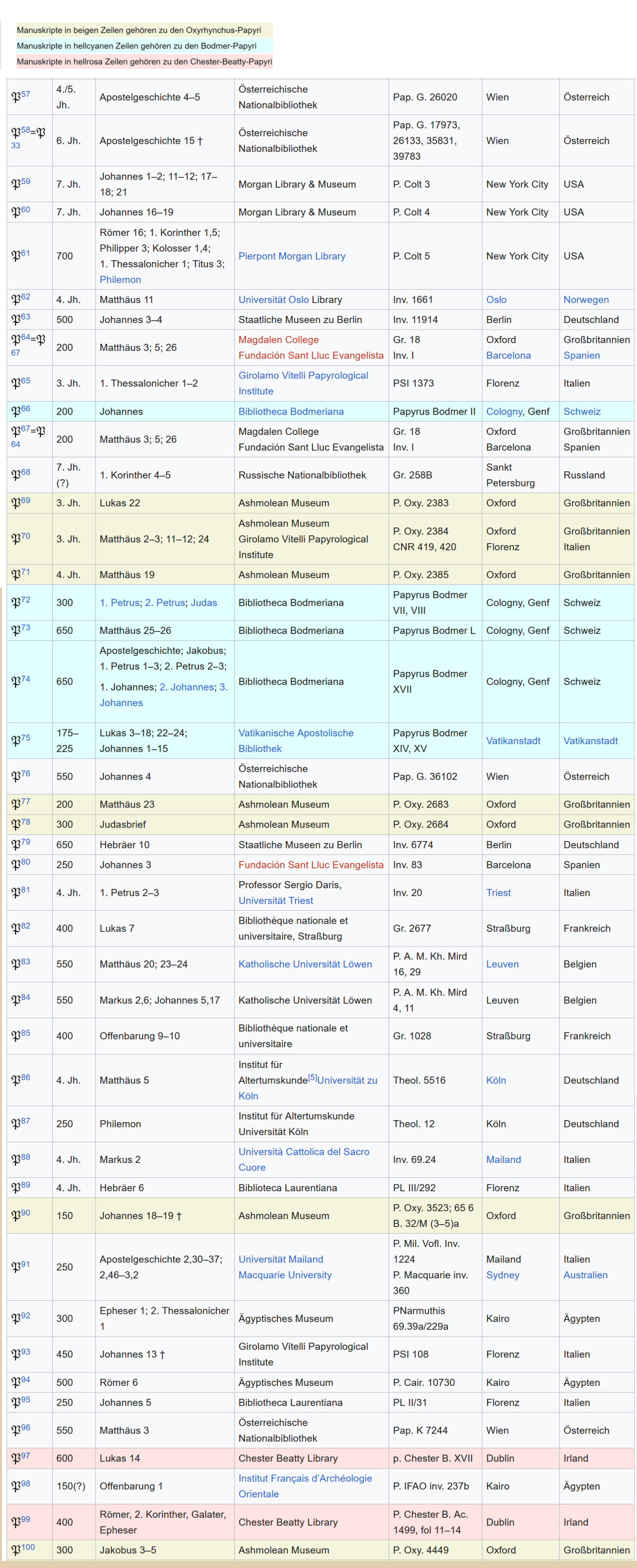Open the Sydney link
637x1568 pixels.
point(503,1275)
